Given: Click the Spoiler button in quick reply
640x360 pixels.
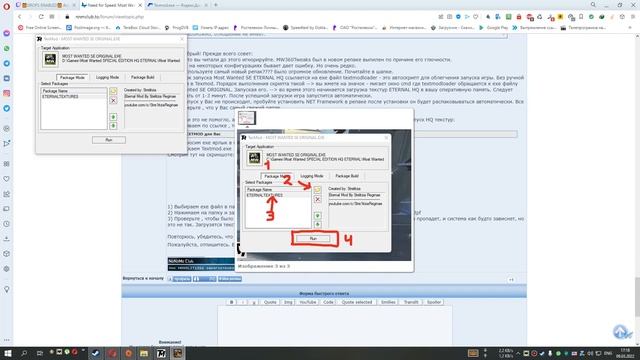Looking at the screenshot, I should tap(433, 302).
